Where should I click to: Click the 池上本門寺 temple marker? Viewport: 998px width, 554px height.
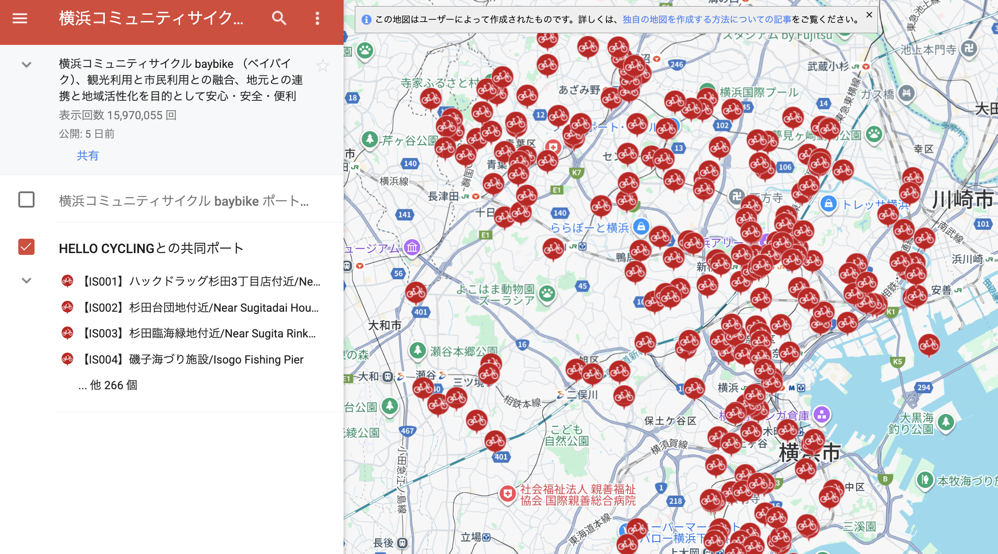pos(968,49)
